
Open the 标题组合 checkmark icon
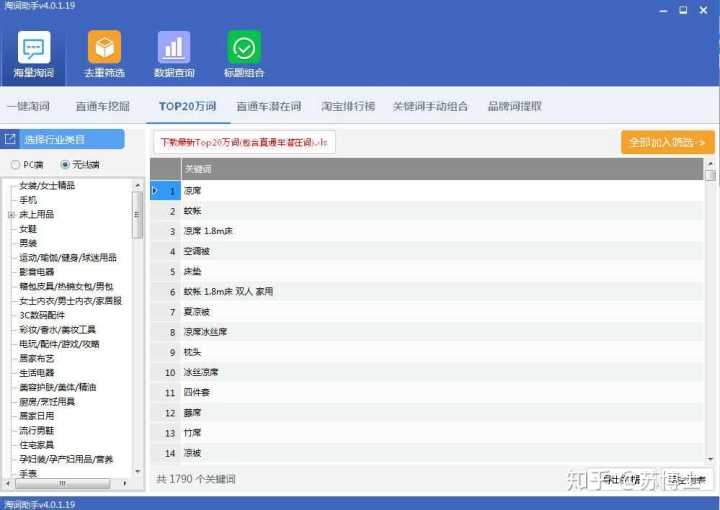pos(244,48)
